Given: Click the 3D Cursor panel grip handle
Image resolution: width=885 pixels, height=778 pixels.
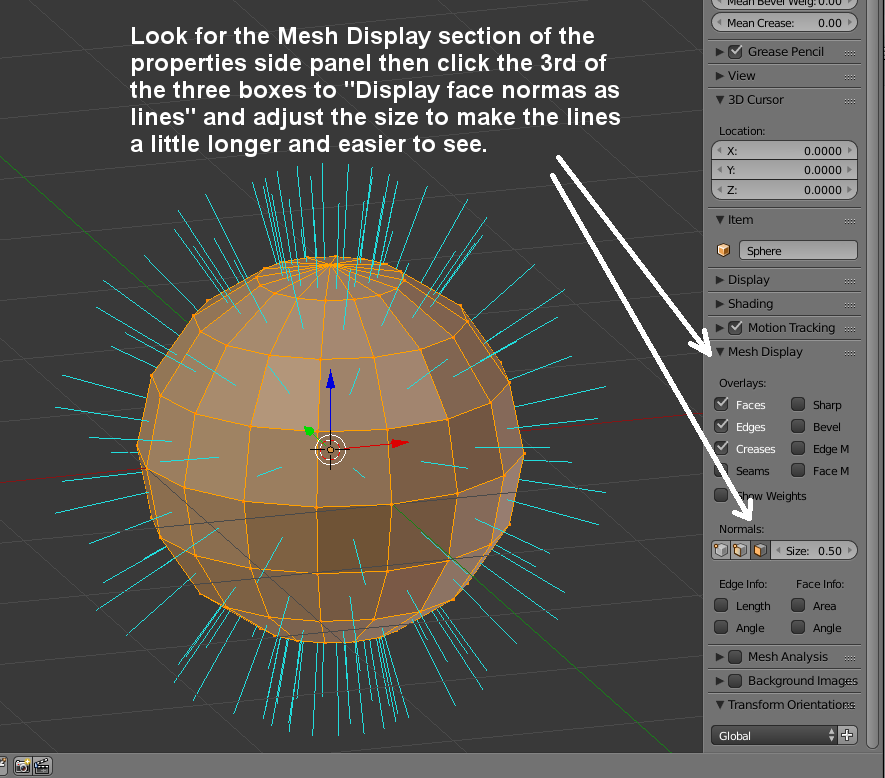Looking at the screenshot, I should (x=849, y=101).
